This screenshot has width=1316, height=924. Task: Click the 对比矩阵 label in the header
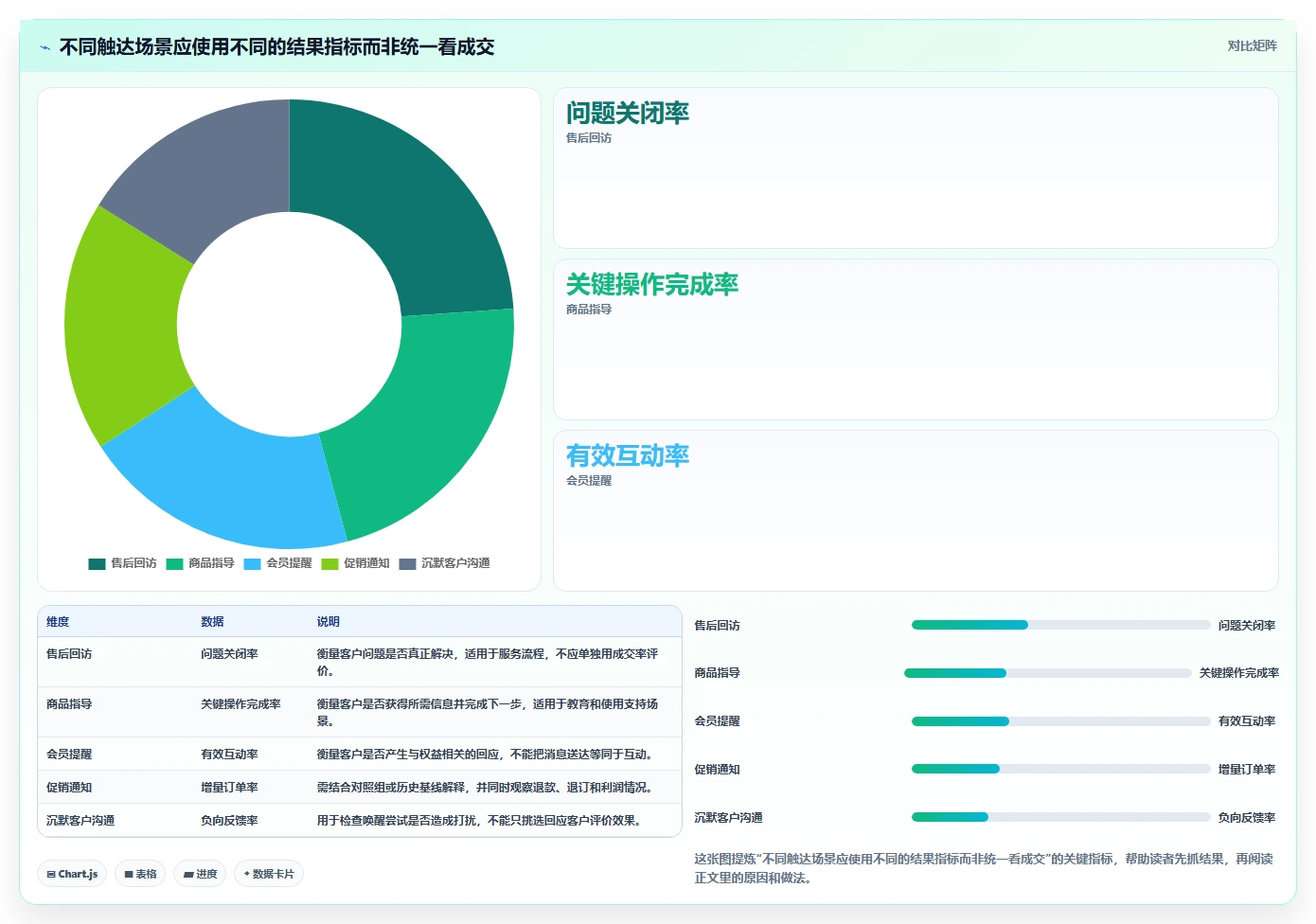pos(1252,45)
